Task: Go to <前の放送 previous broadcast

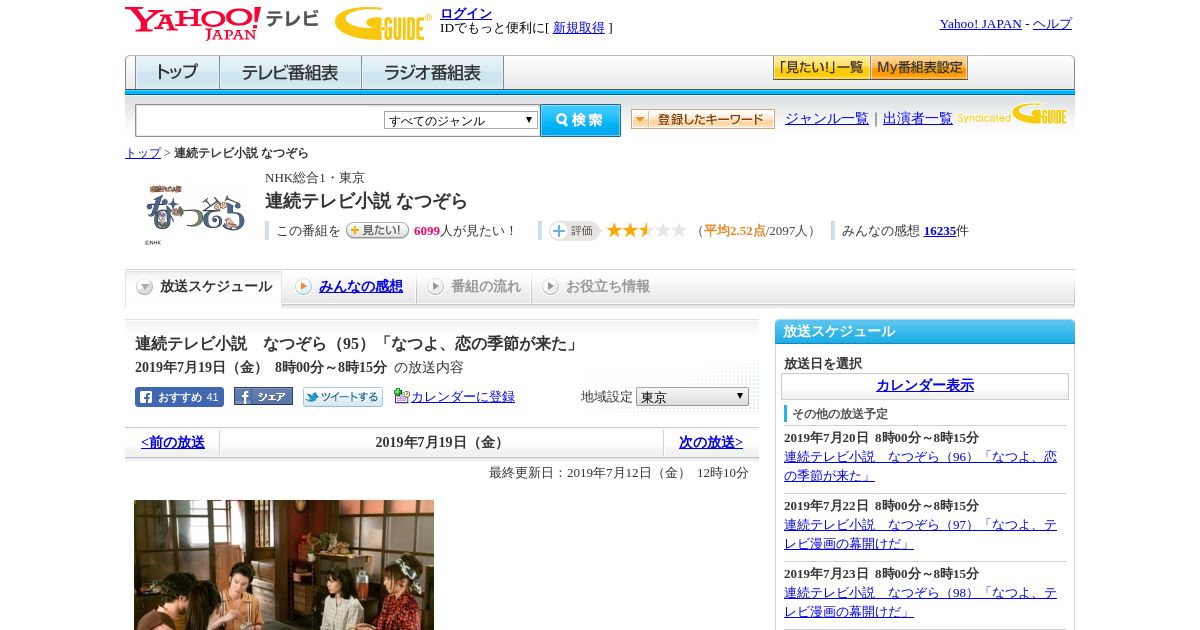Action: click(x=173, y=443)
